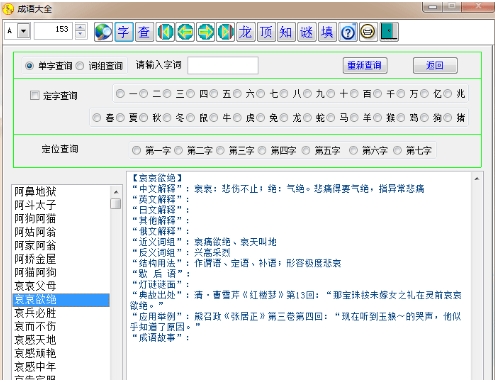Image resolution: width=495 pixels, height=382 pixels.
Task: Select the 第六字 position radio
Action: [353, 151]
